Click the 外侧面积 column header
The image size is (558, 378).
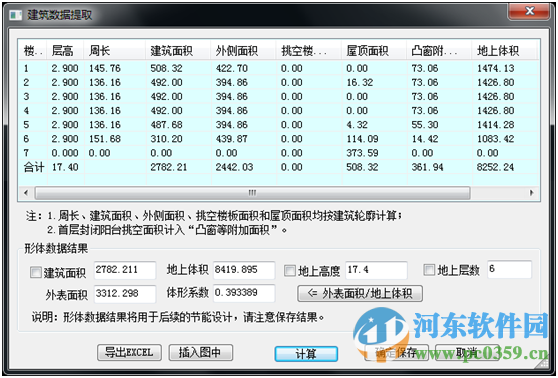244,51
